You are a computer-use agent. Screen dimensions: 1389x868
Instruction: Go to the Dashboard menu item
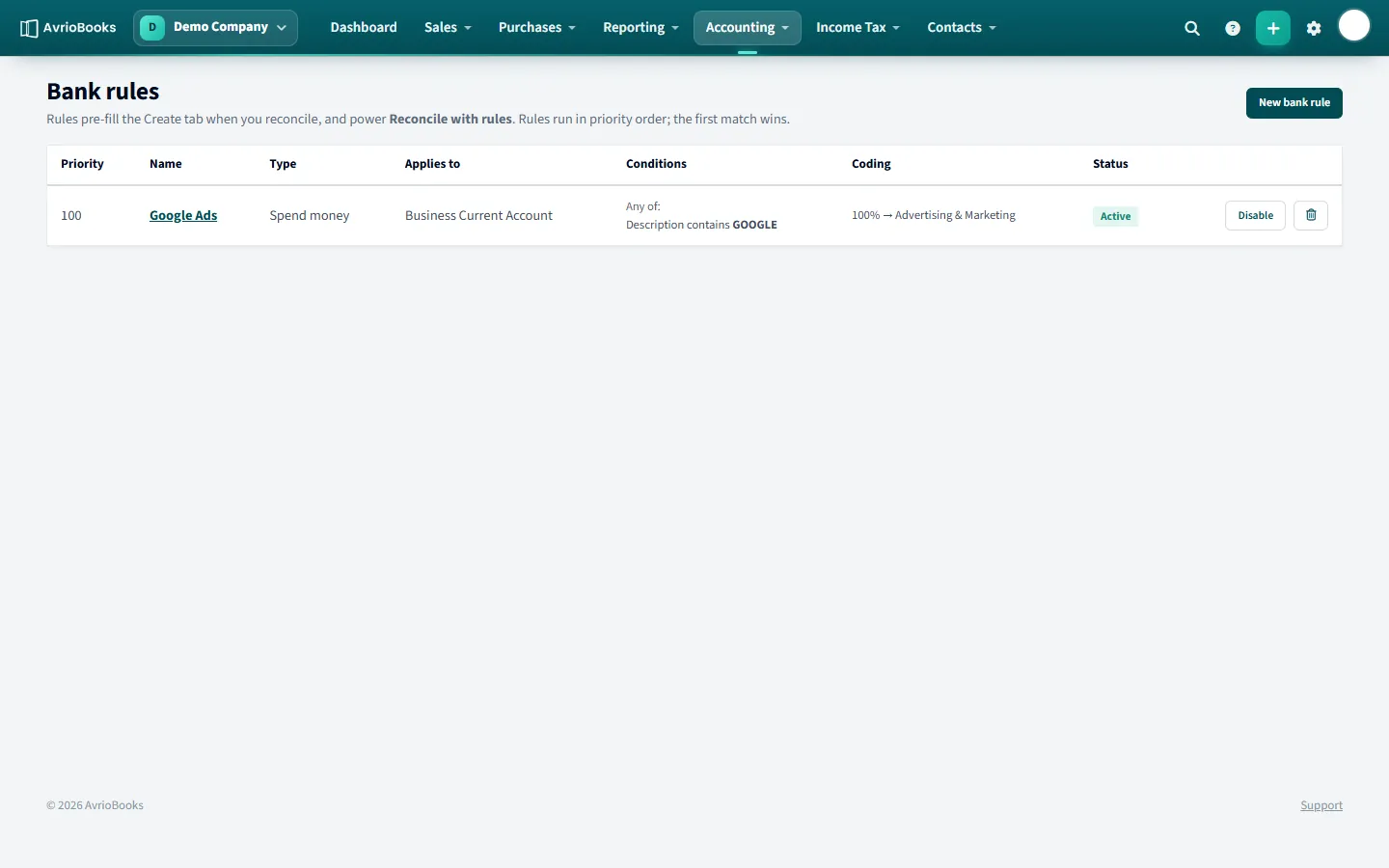click(x=364, y=27)
